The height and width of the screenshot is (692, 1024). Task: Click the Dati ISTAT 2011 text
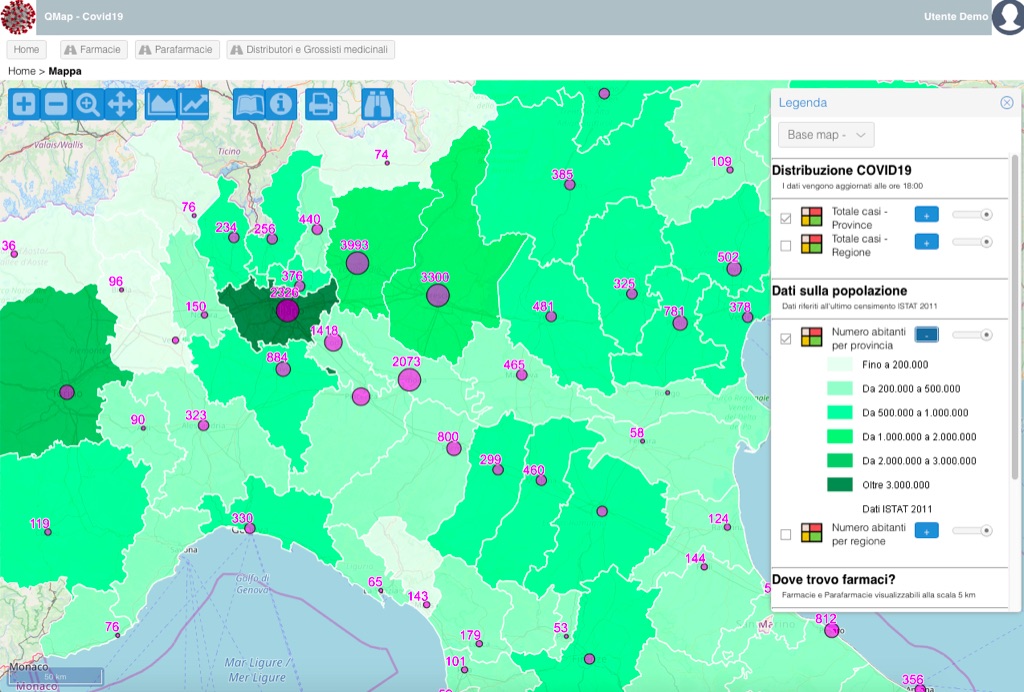point(897,509)
